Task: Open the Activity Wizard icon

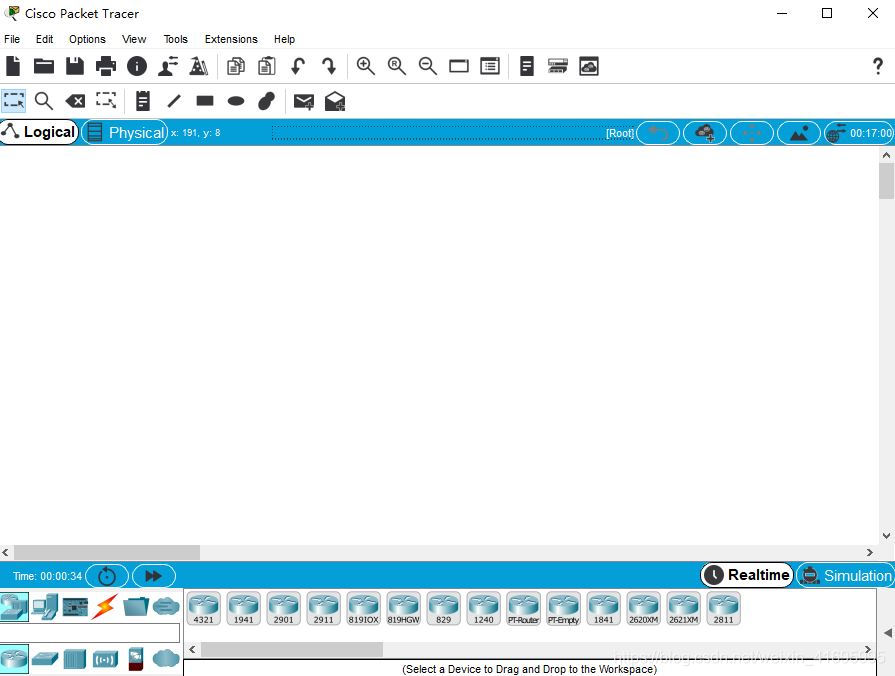Action: [x=199, y=66]
